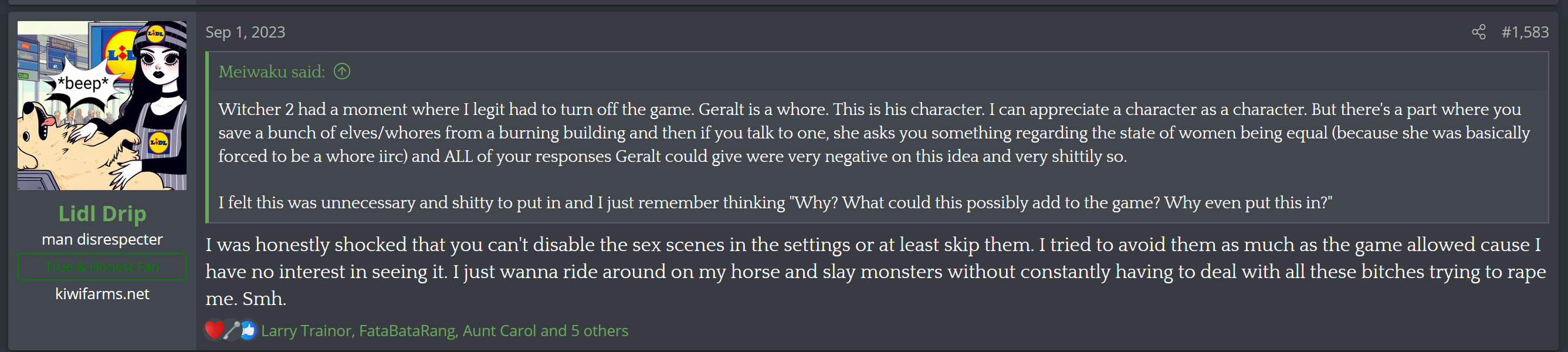Click the "Meiwaku said:" quote header
Viewport: 1568px width, 352px height.
point(272,72)
